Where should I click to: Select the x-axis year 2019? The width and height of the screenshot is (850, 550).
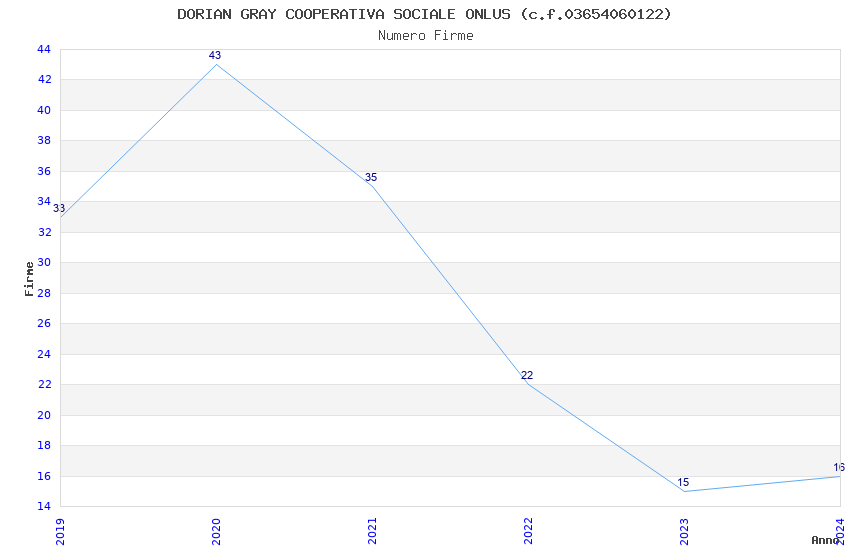coord(60,531)
